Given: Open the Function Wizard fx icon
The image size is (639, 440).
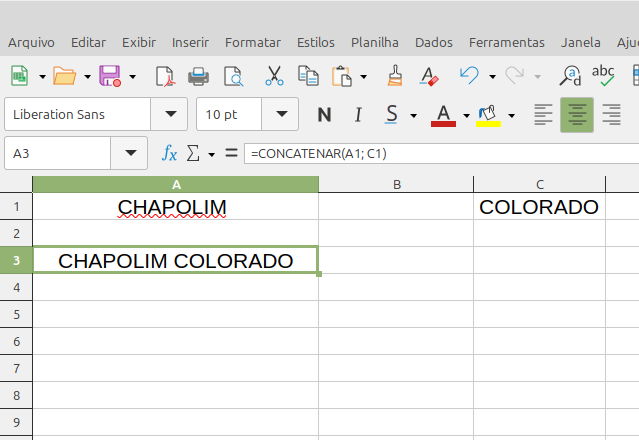Looking at the screenshot, I should tap(170, 153).
